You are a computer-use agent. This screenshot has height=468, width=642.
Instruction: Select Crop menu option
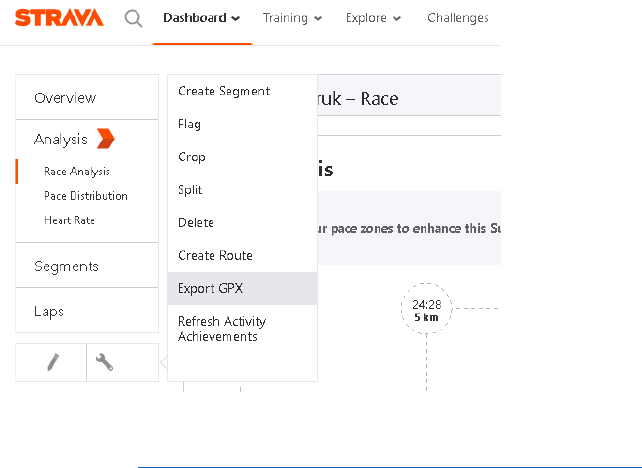192,157
